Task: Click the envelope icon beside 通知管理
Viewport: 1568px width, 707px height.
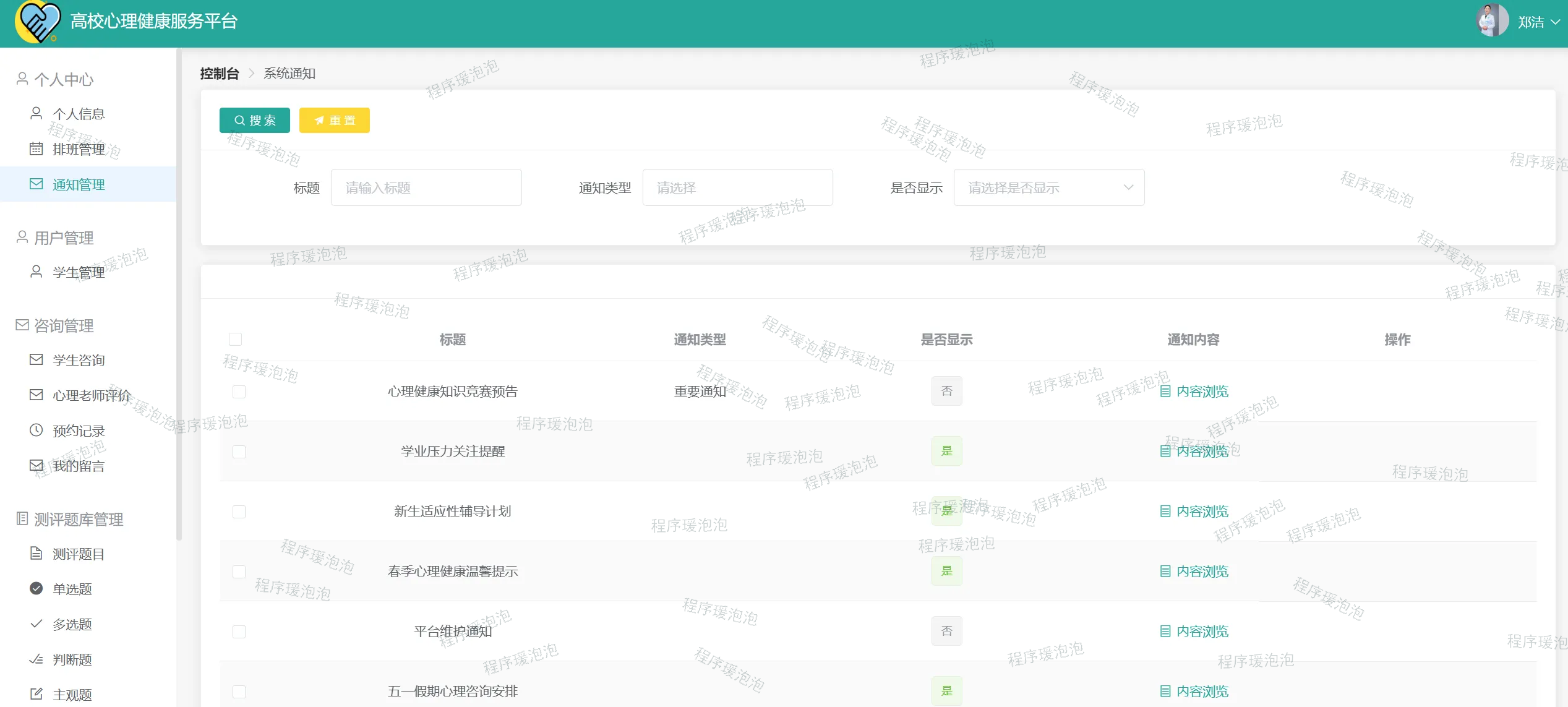Action: [x=36, y=184]
